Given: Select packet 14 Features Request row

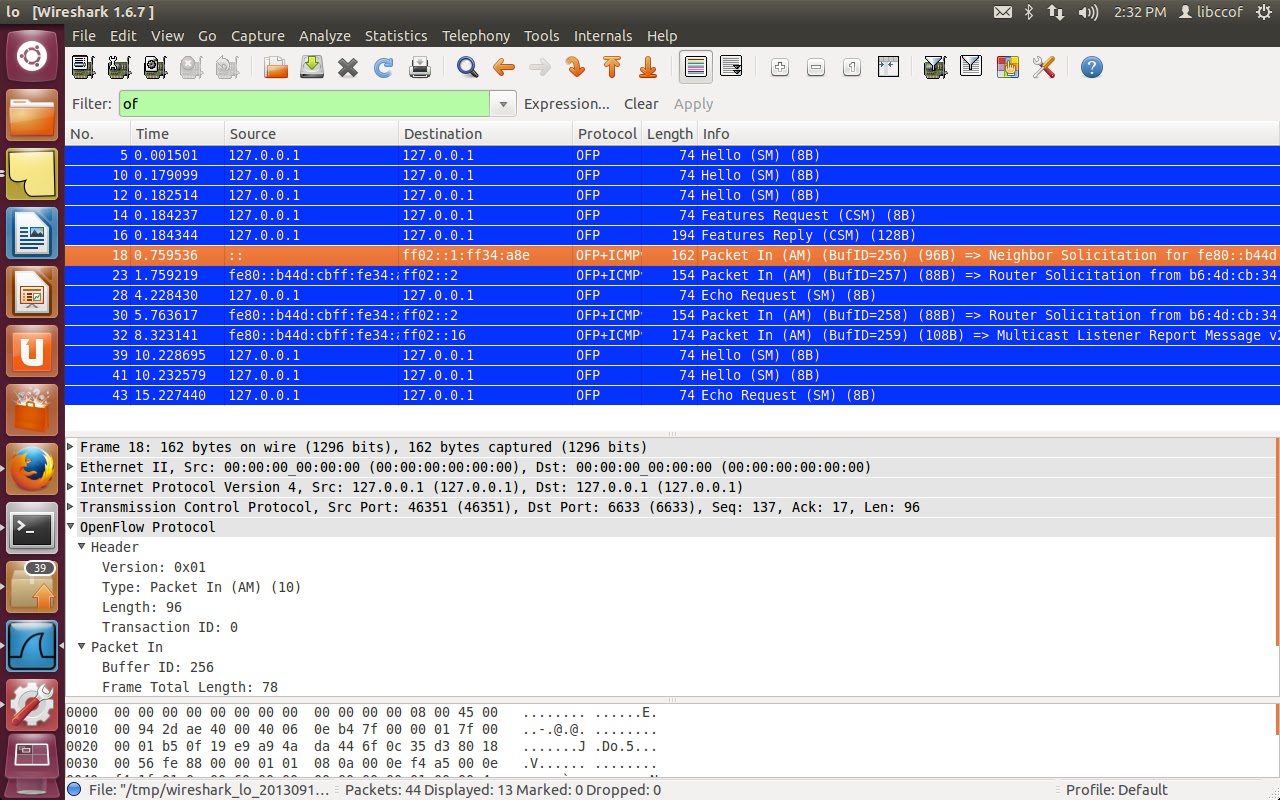Looking at the screenshot, I should coord(672,215).
